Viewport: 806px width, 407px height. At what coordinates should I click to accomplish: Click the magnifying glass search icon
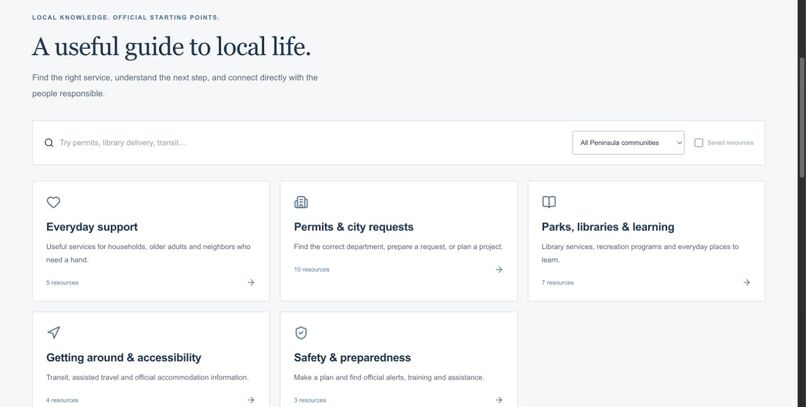click(49, 143)
